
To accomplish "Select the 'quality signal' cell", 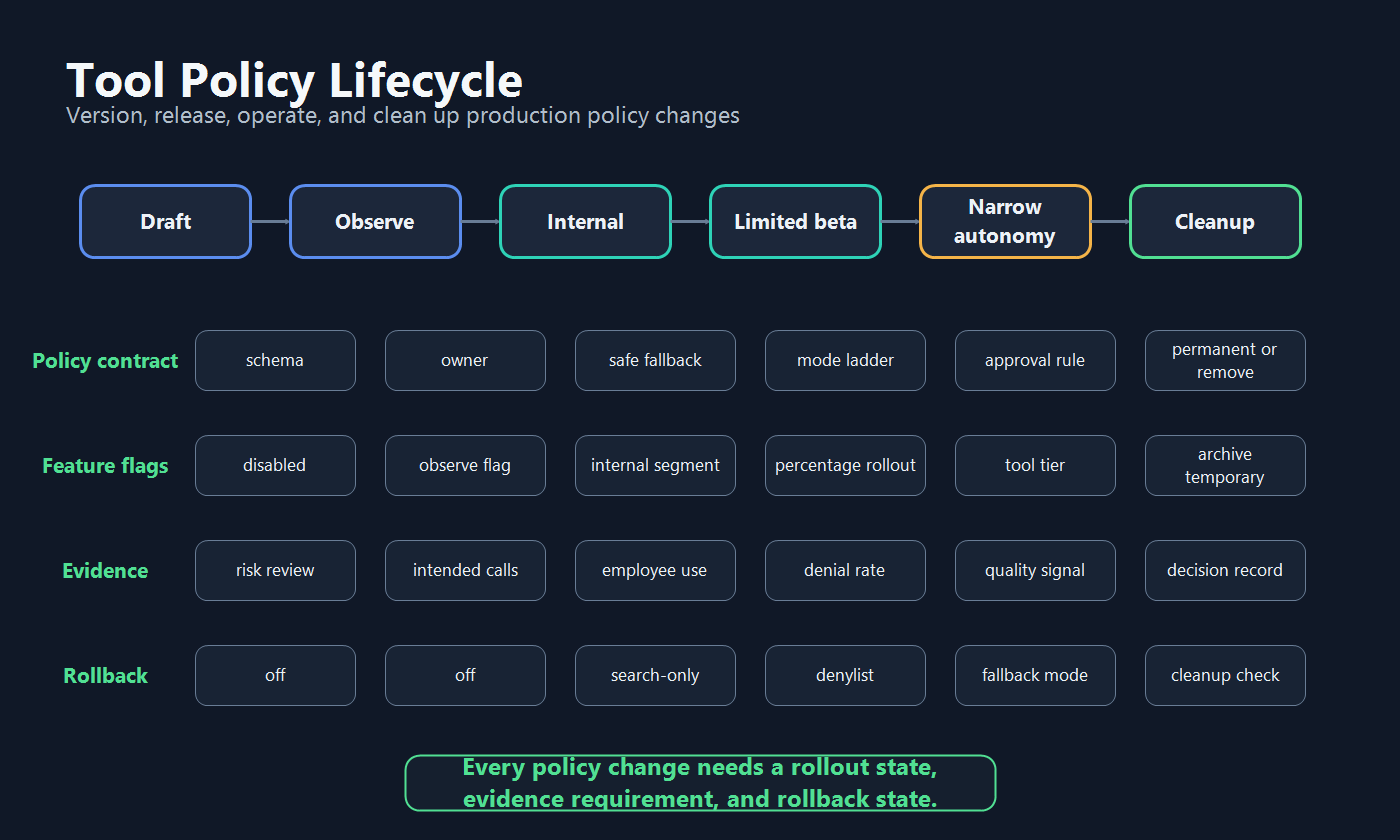I will pos(1035,571).
